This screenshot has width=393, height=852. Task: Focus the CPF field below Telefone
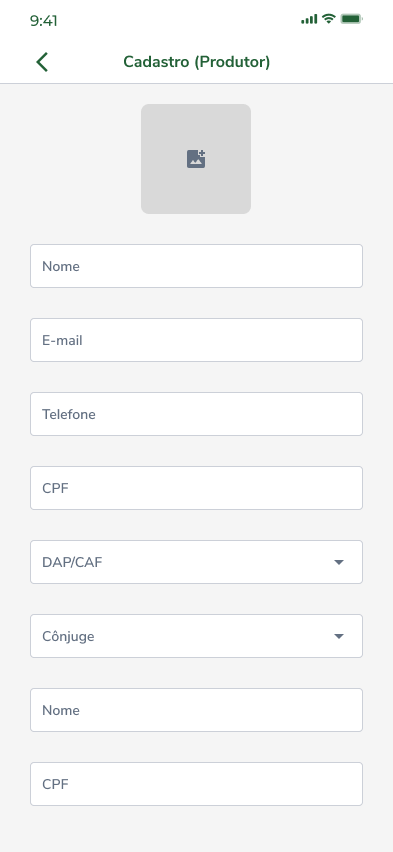tap(196, 488)
